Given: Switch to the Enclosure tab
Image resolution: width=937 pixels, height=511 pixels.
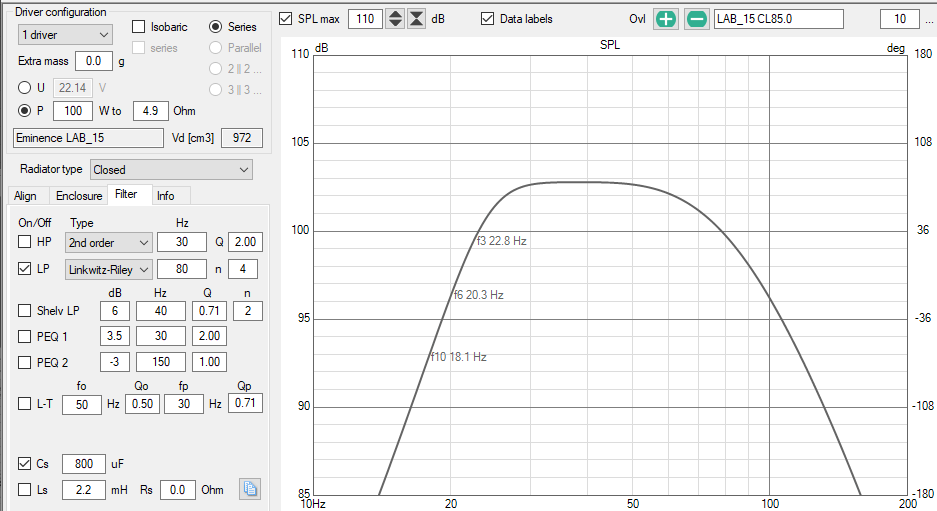Looking at the screenshot, I should coord(79,196).
